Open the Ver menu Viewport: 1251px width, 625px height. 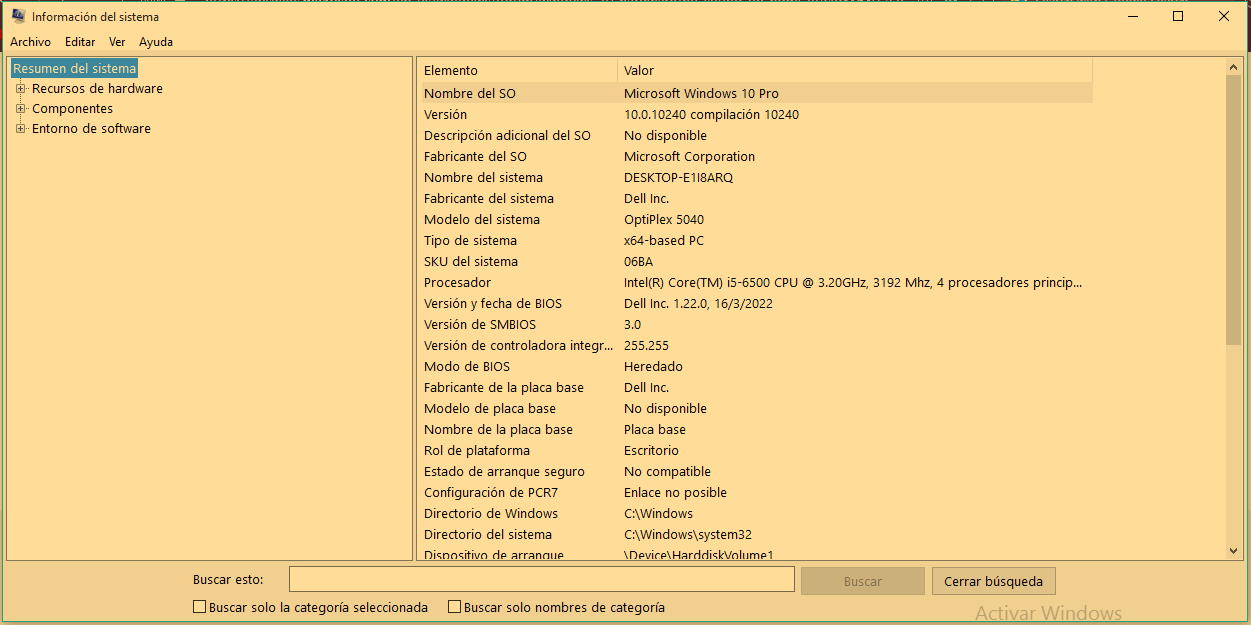[x=117, y=42]
